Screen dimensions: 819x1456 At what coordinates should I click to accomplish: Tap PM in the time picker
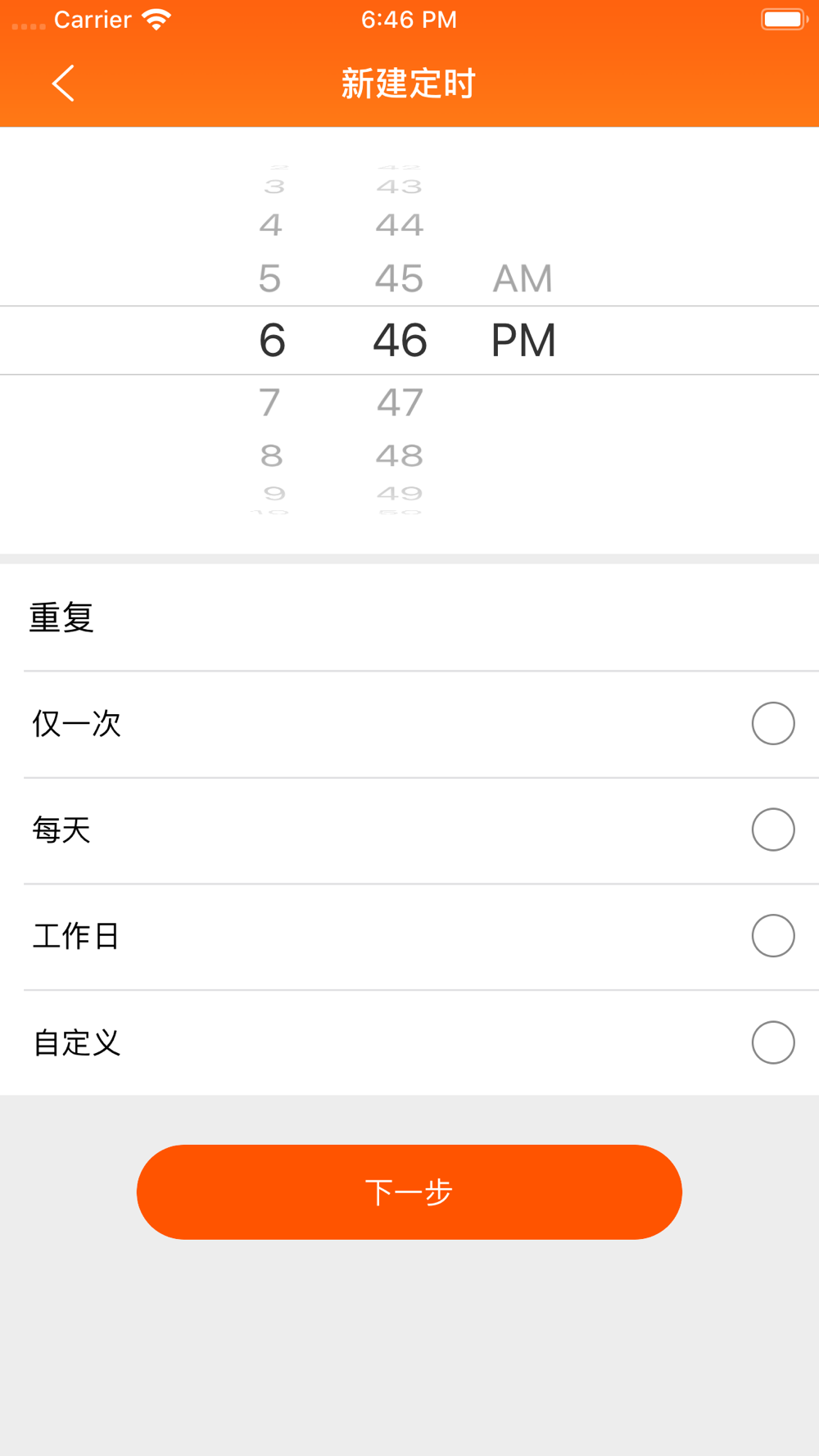[x=523, y=341]
